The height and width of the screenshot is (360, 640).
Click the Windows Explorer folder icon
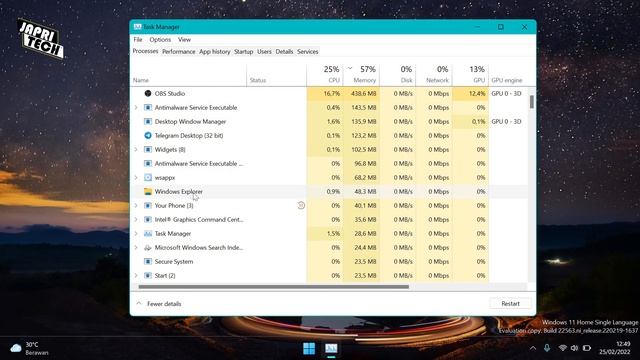(148, 191)
